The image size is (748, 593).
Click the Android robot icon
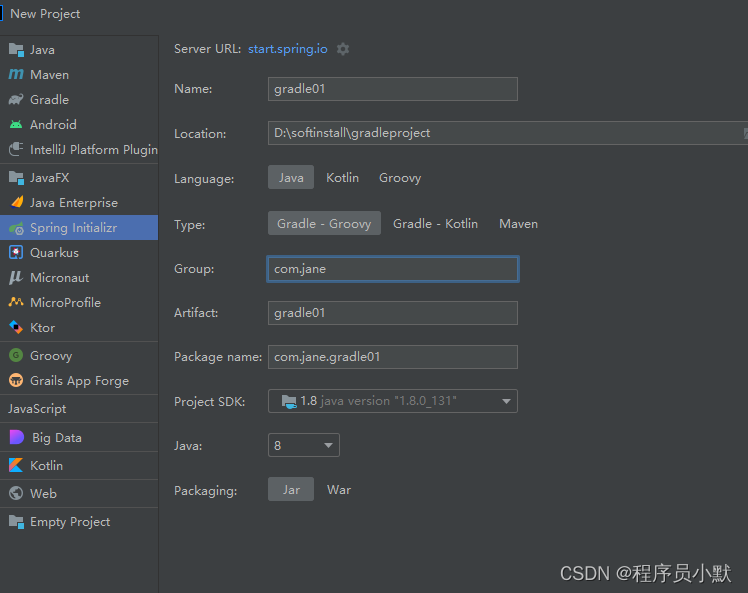click(x=16, y=125)
